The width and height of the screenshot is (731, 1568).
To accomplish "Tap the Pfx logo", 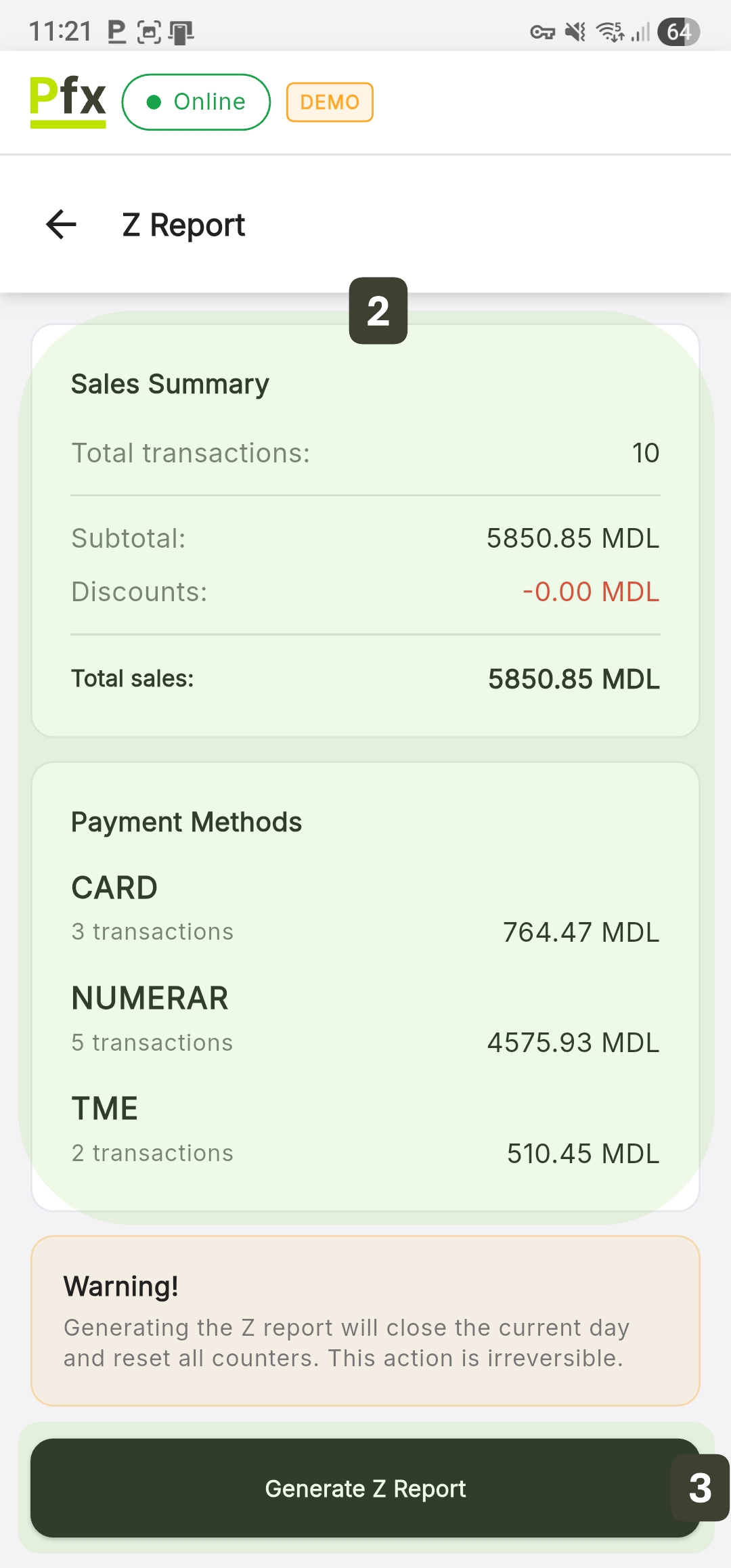I will point(68,101).
